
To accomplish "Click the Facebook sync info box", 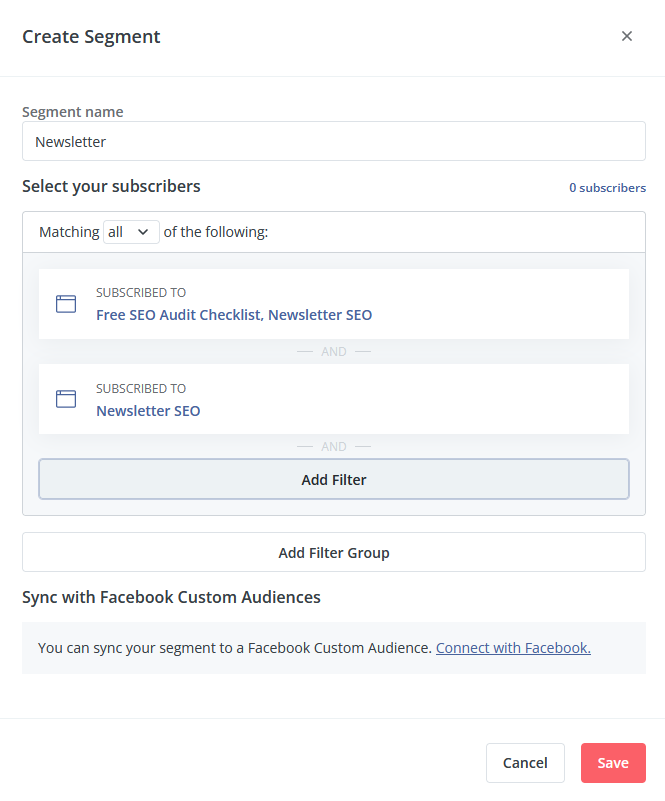I will tap(334, 648).
